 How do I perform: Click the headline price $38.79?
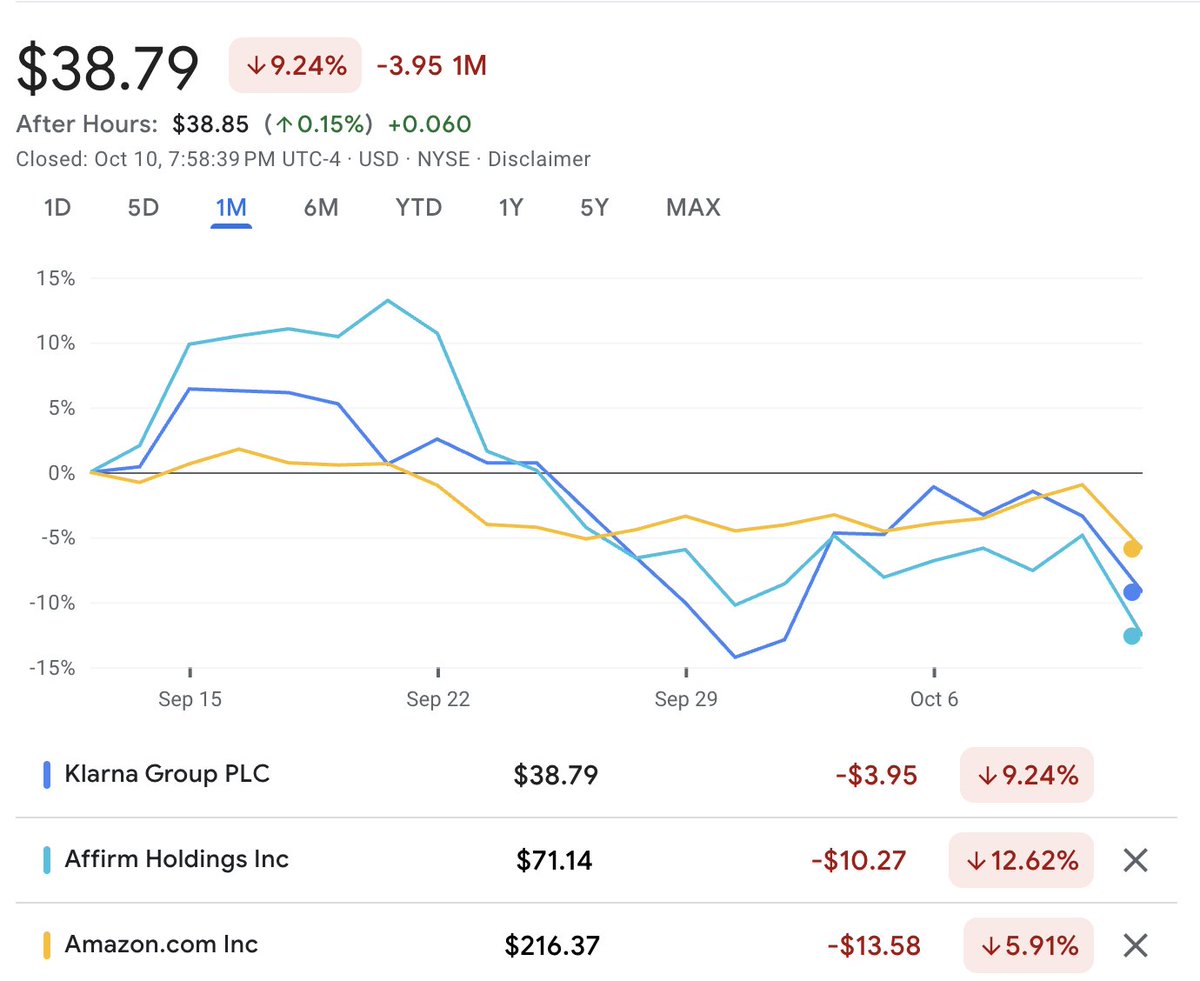pyautogui.click(x=108, y=68)
